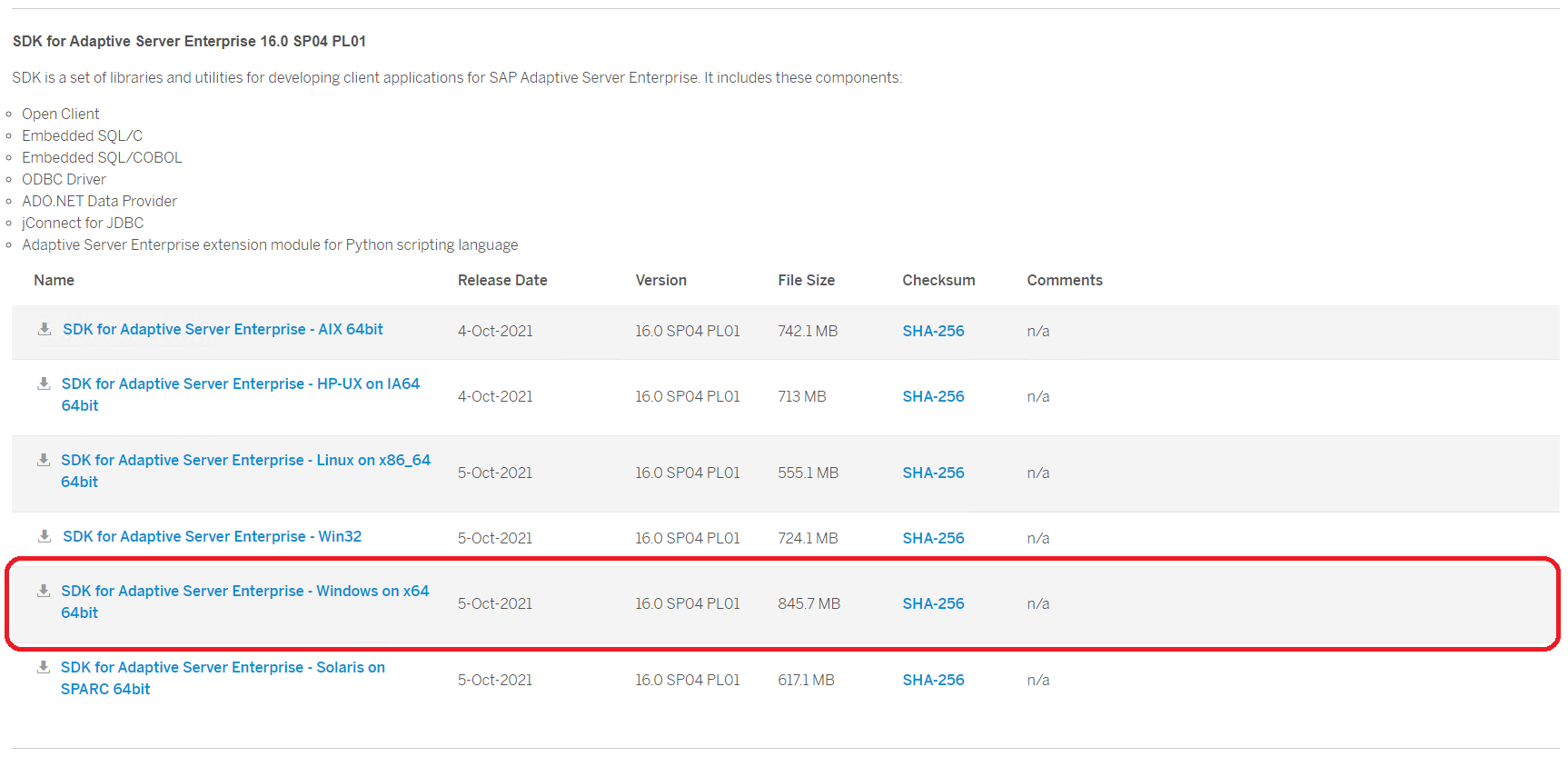Viewport: 1568px width, 757px height.
Task: Click the 'Embedded SQL/COBOL' list item
Action: pos(102,157)
